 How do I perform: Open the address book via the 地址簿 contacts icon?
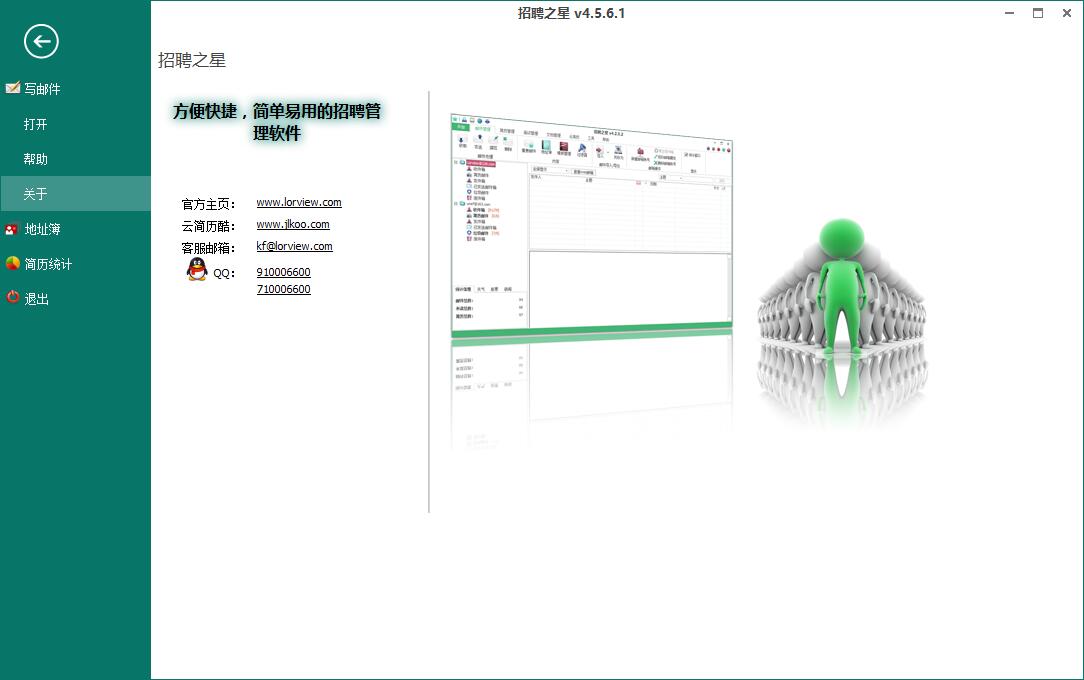tap(13, 228)
